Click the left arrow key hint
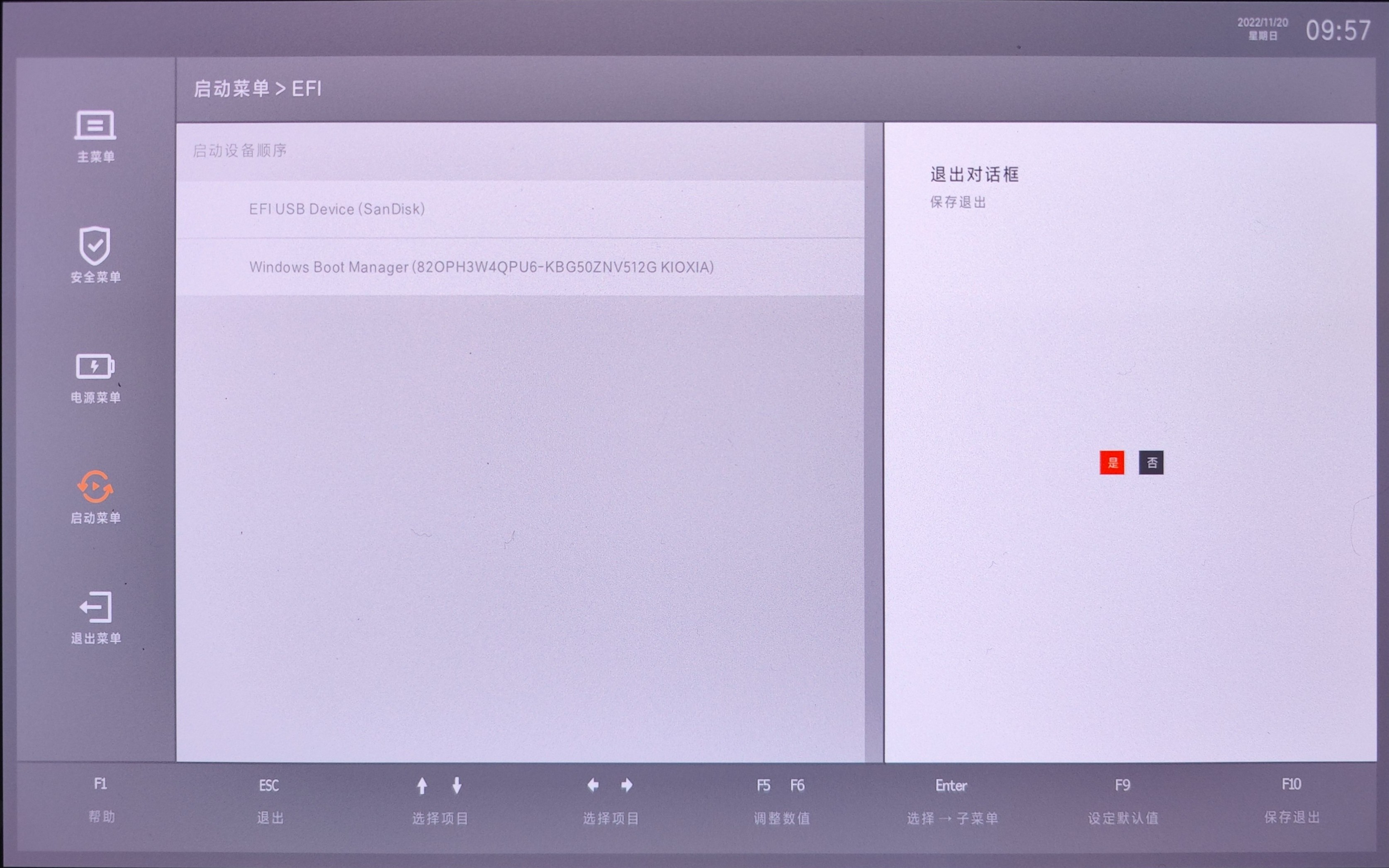 click(x=594, y=785)
